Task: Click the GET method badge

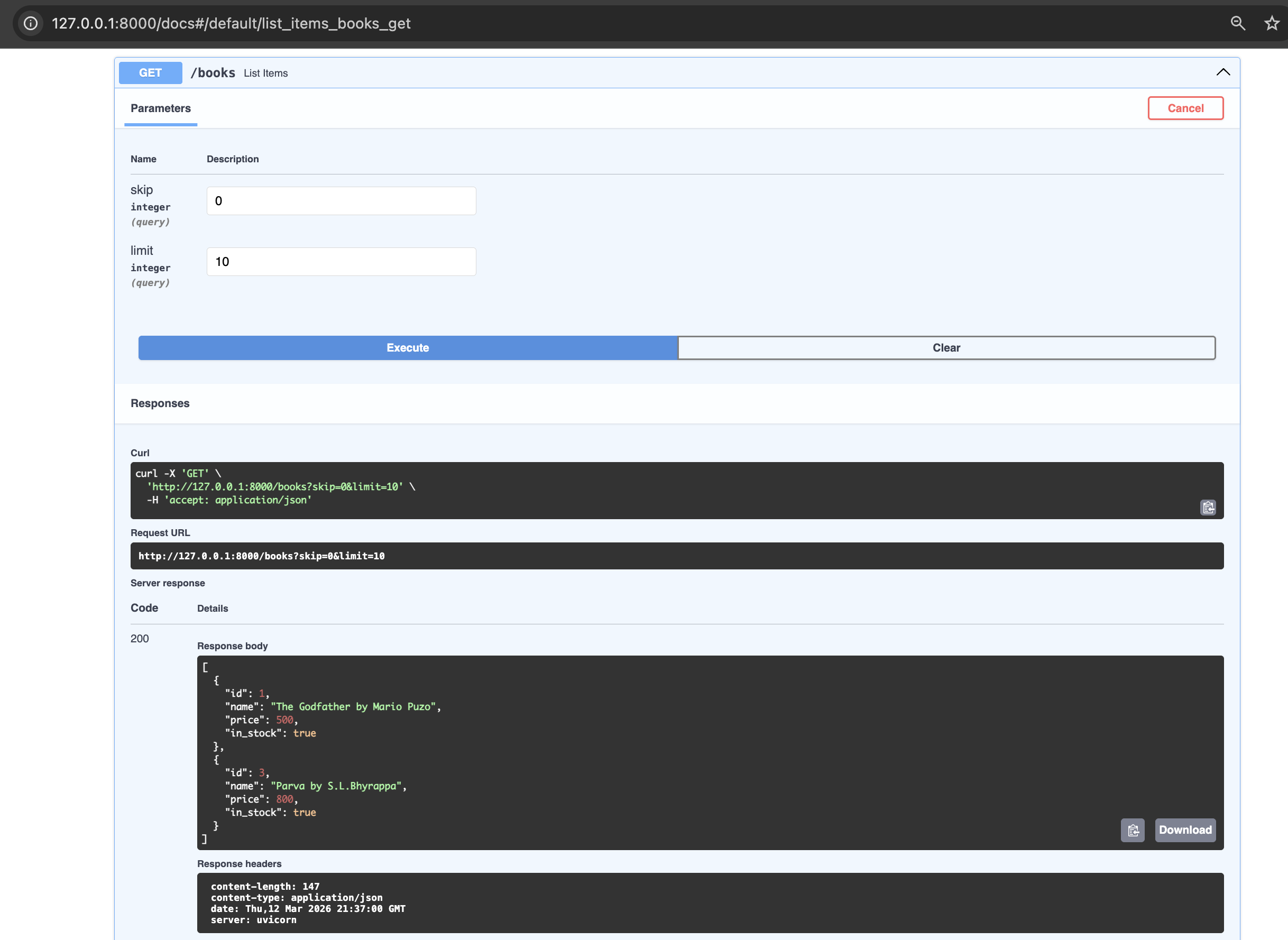Action: coord(150,72)
